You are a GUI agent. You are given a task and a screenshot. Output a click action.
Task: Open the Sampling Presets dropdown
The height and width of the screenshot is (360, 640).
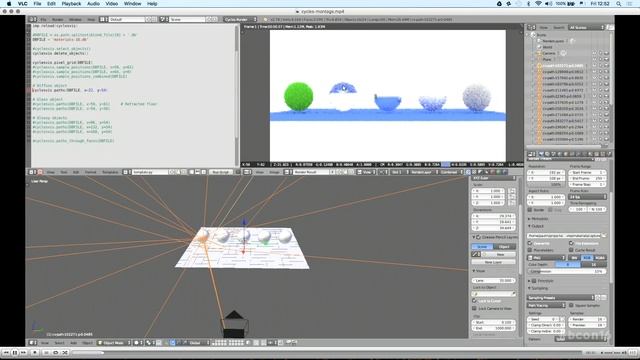[560, 298]
